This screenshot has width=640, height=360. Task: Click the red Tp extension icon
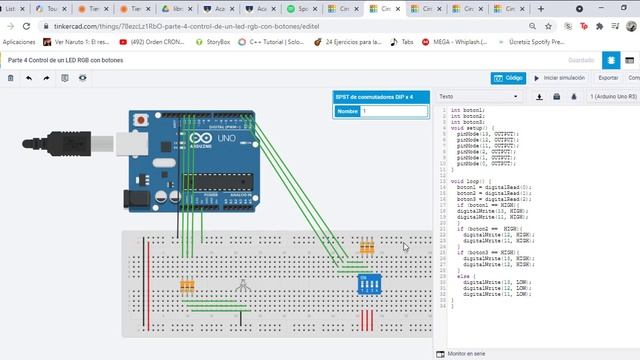[584, 26]
